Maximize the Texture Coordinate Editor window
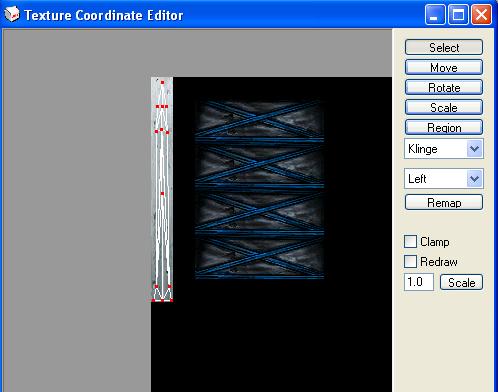The image size is (498, 392). pyautogui.click(x=458, y=15)
